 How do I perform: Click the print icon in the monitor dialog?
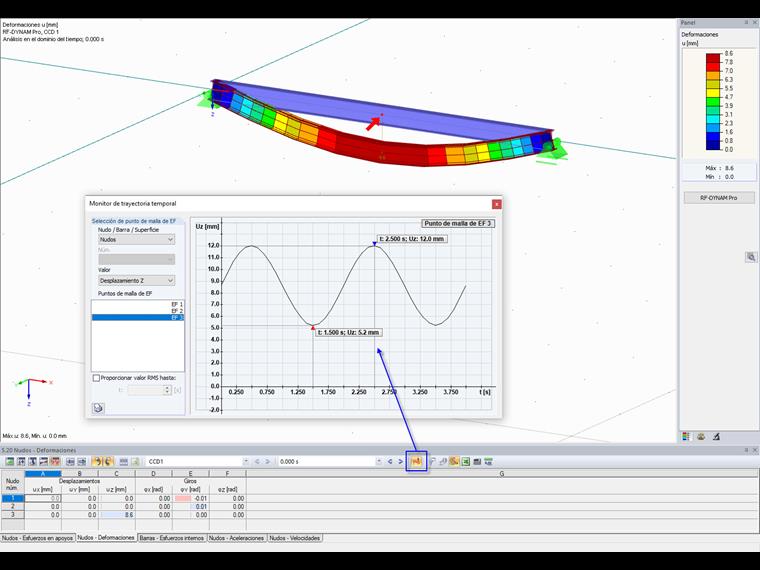click(98, 408)
